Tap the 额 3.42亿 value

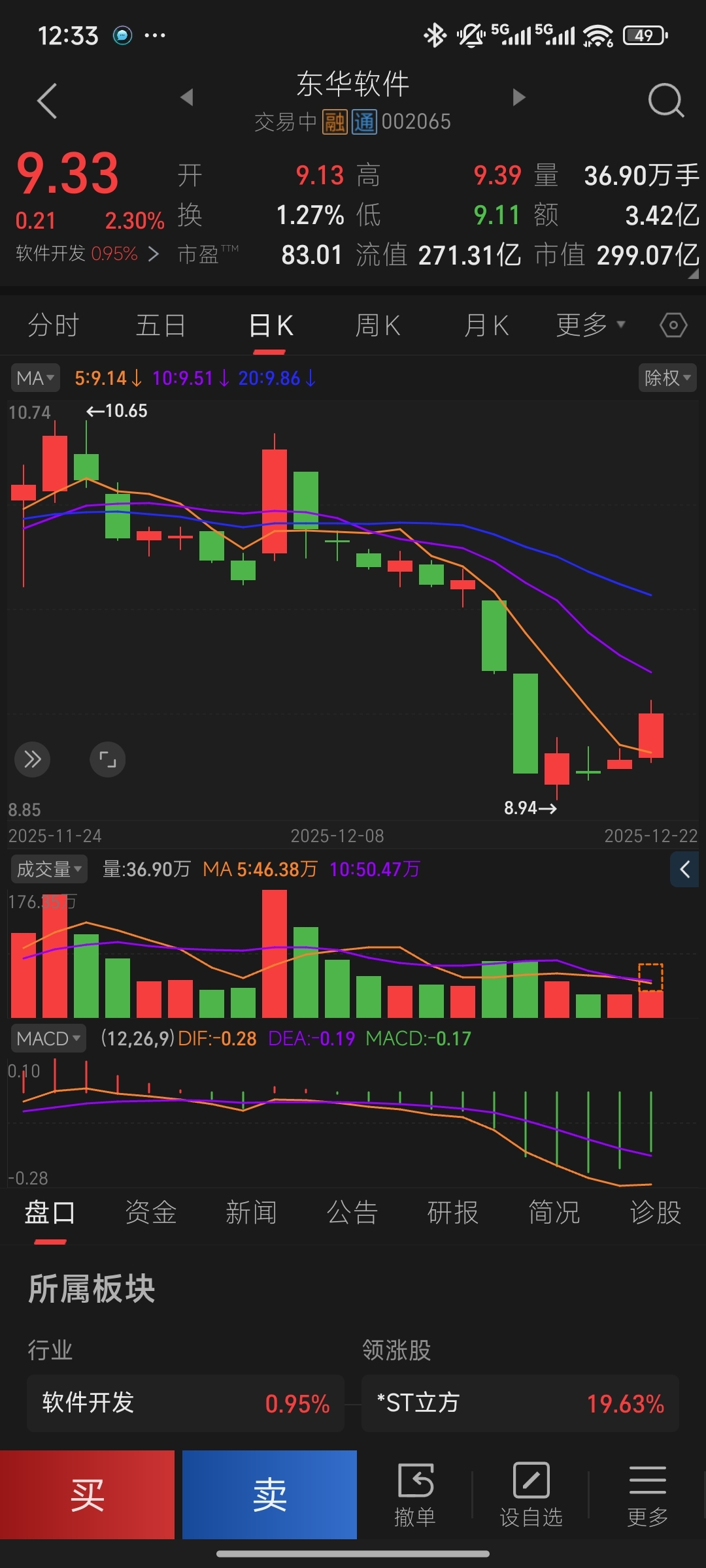point(662,215)
